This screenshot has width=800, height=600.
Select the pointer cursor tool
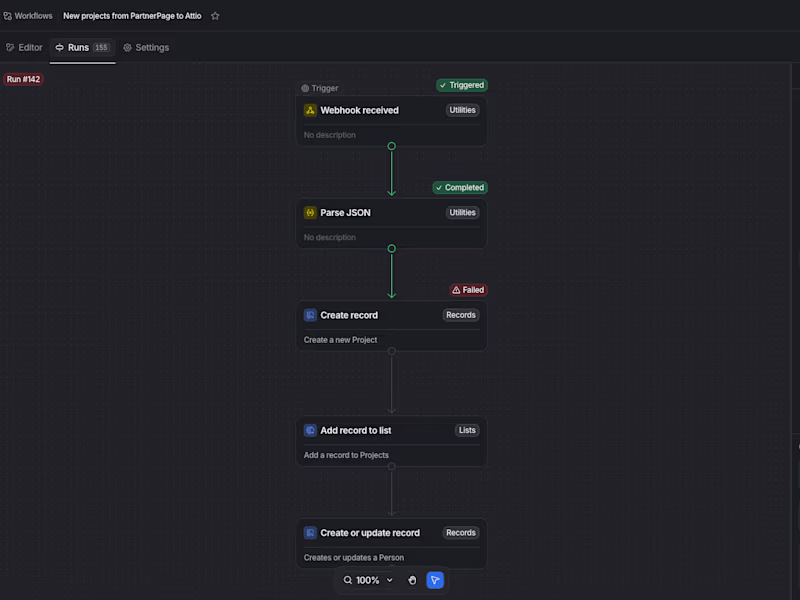[435, 580]
